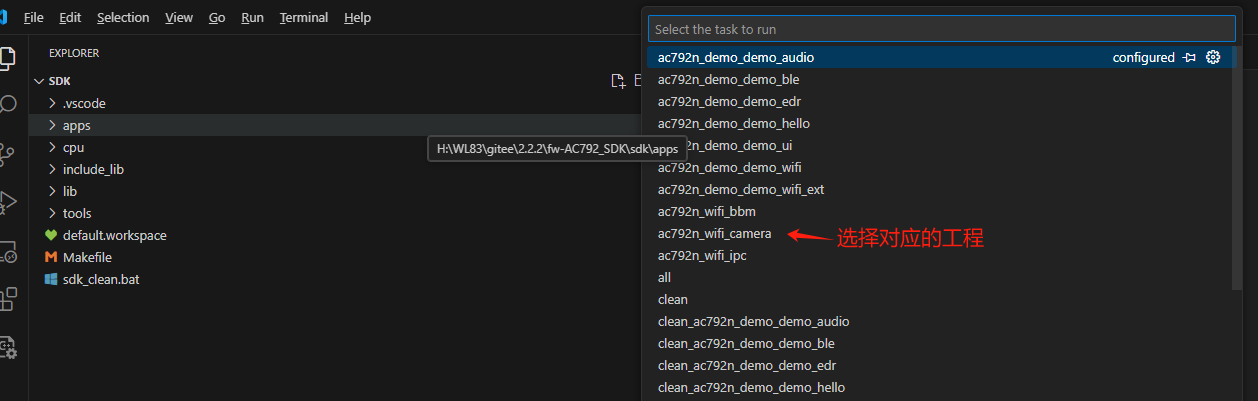The height and width of the screenshot is (401, 1258).
Task: Select the ac792n_demo_demo_ble task
Action: click(x=942, y=79)
